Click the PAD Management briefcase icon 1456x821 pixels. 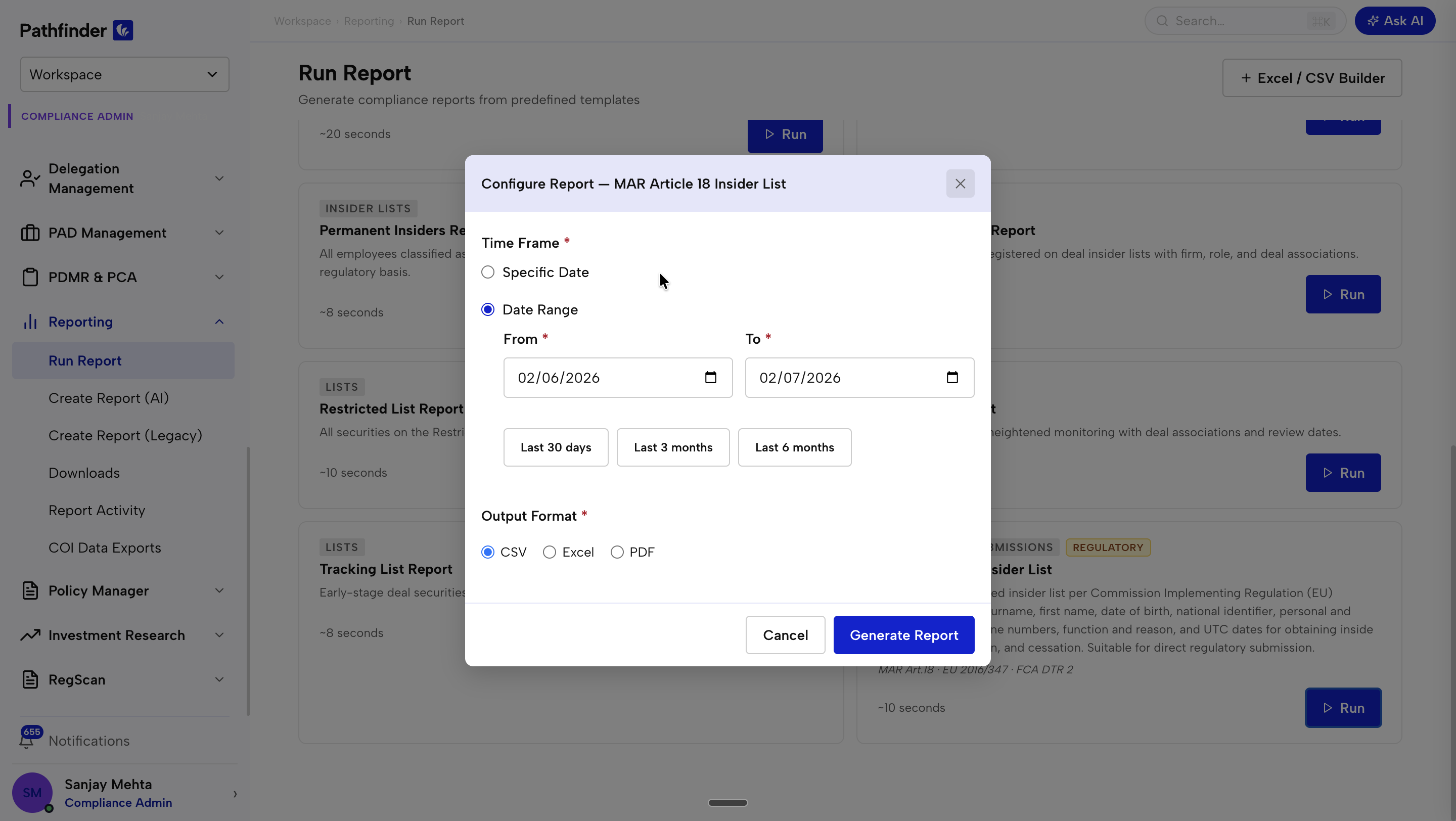(30, 233)
